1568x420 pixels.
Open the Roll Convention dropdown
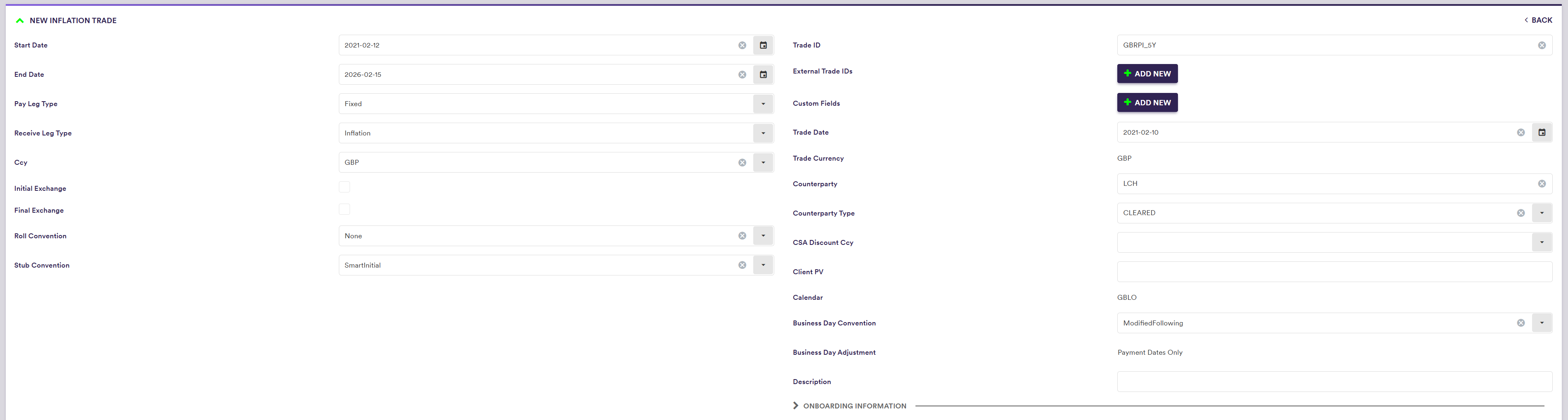tap(763, 235)
